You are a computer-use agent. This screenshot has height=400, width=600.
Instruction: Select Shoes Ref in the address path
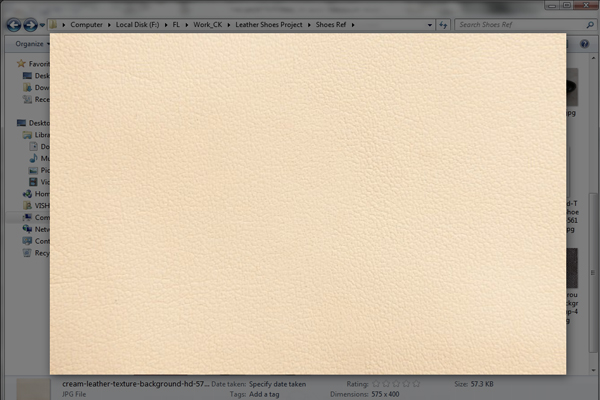pos(331,24)
